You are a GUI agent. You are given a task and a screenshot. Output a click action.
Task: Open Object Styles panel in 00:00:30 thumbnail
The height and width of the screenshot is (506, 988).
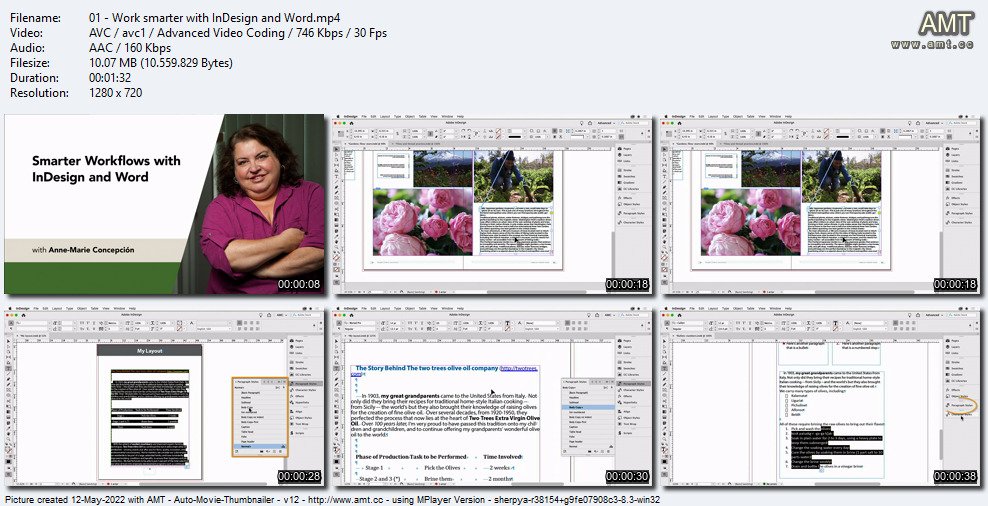[x=630, y=418]
